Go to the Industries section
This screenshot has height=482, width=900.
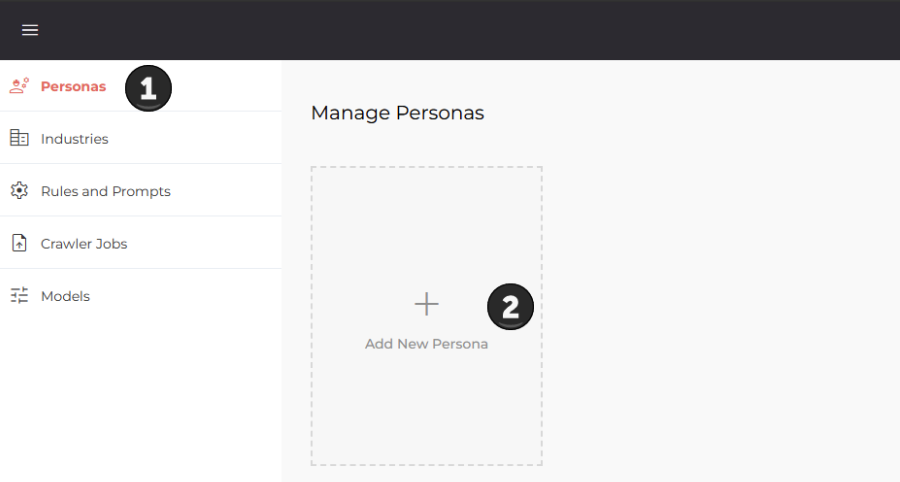[74, 139]
